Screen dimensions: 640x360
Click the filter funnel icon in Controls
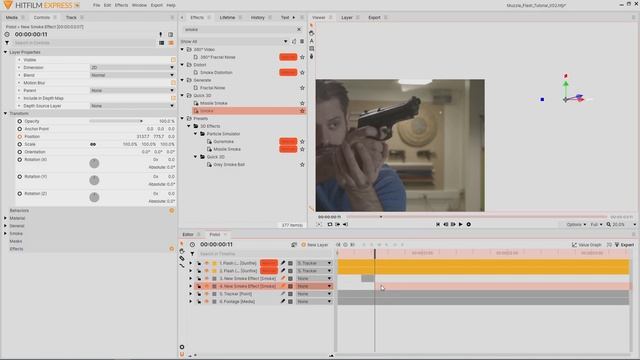click(x=7, y=42)
